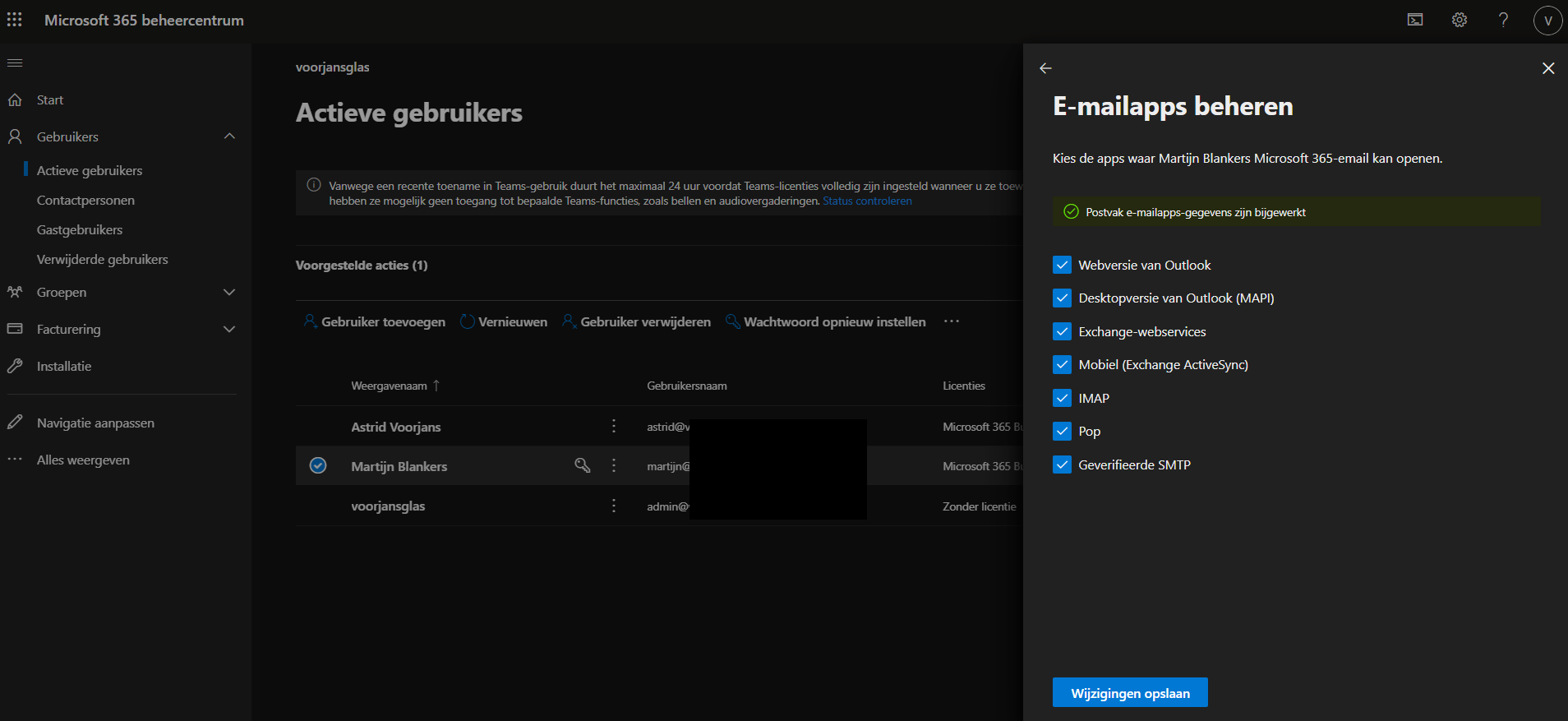1568x721 pixels.
Task: Open the account avatar 'V'
Action: click(1547, 21)
